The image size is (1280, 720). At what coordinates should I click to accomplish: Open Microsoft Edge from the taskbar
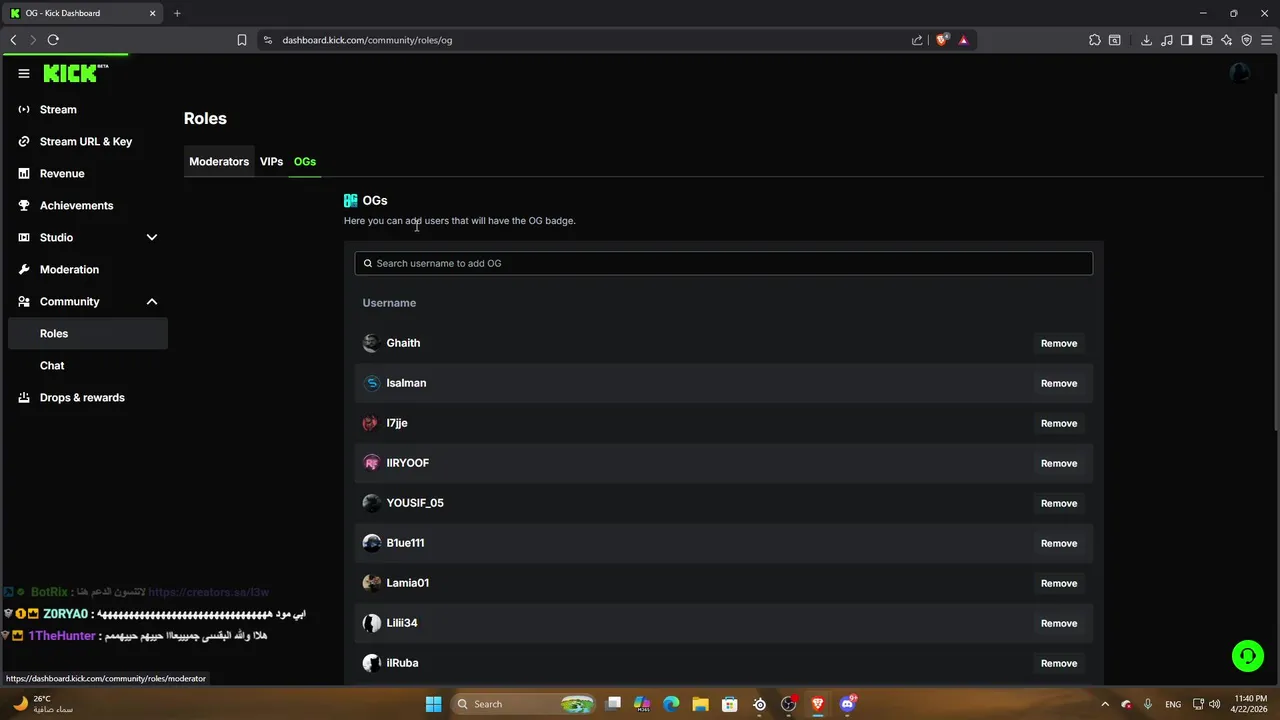[672, 704]
